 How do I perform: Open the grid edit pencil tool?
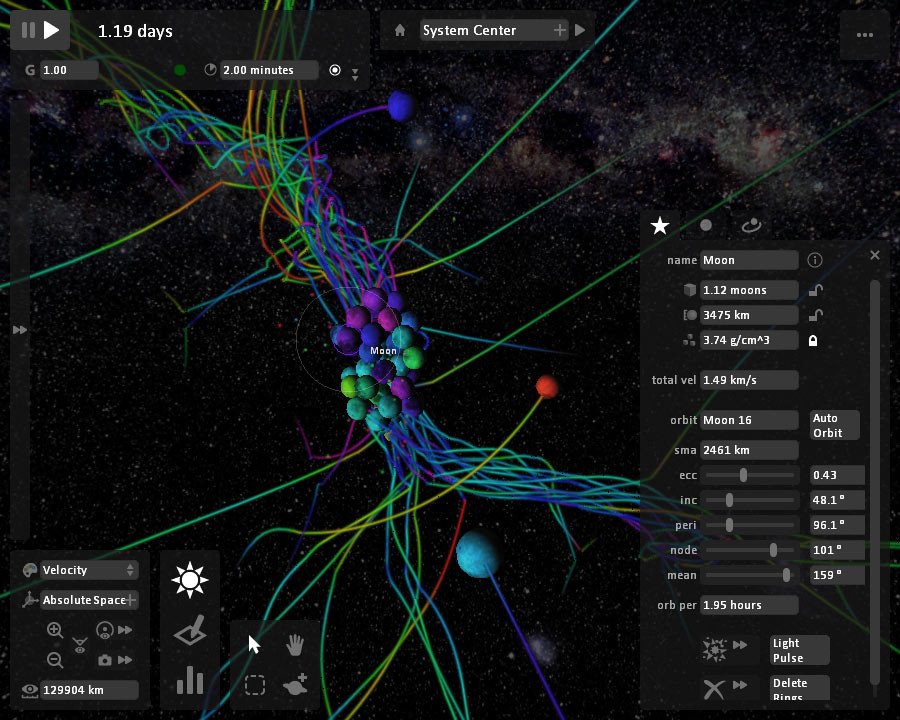[190, 630]
